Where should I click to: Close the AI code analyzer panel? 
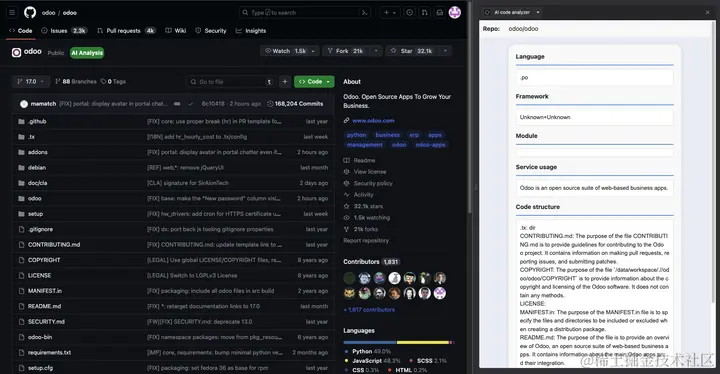click(x=708, y=12)
